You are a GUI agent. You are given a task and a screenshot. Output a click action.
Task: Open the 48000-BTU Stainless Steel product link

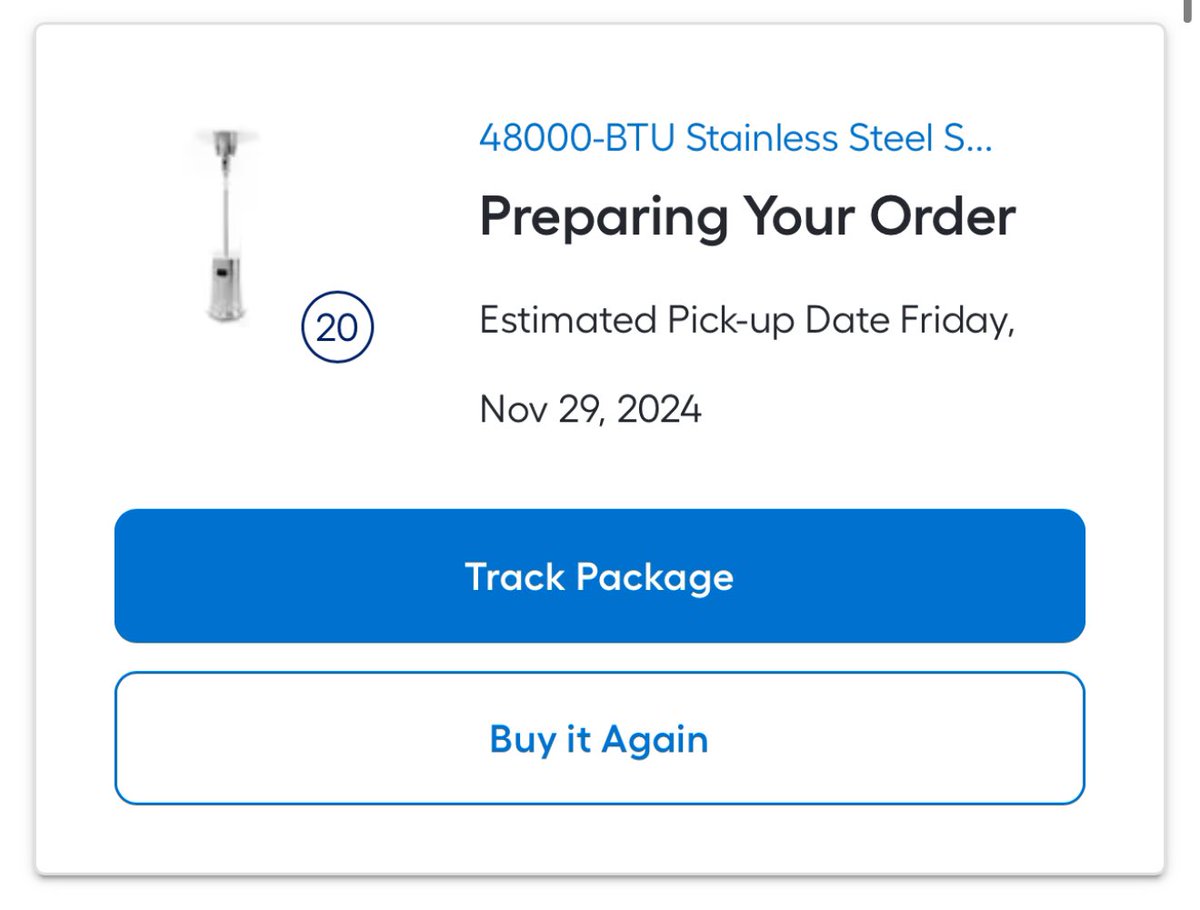click(x=735, y=138)
